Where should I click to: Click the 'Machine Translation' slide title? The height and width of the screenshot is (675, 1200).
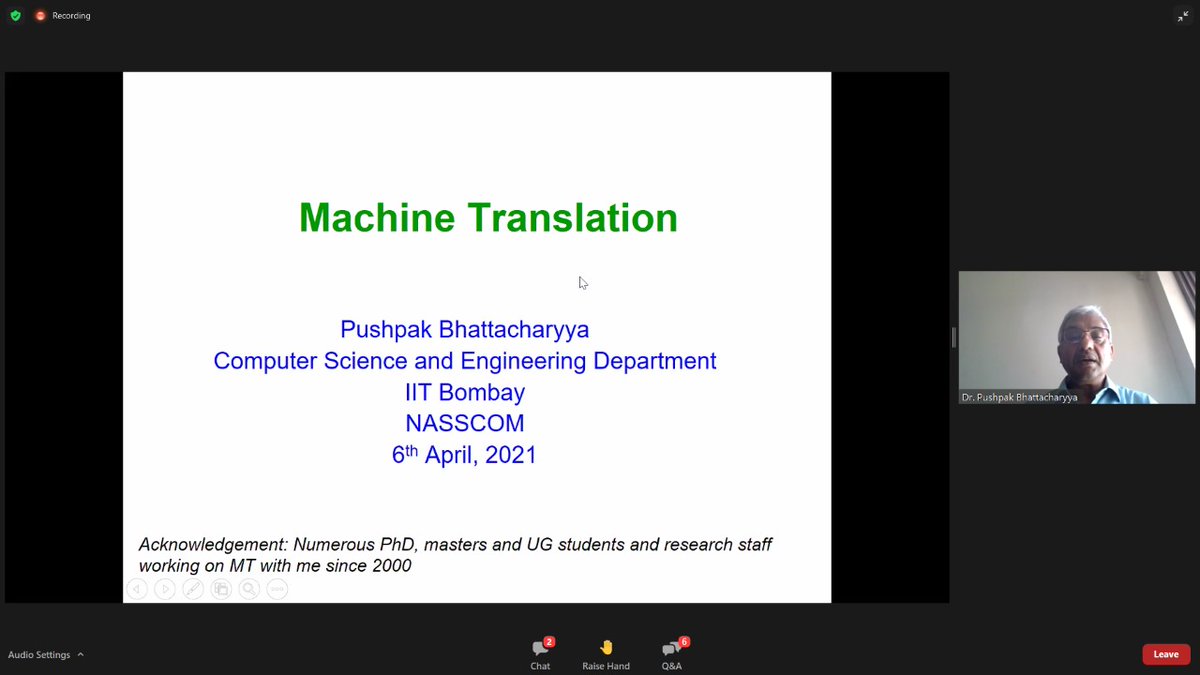point(488,218)
